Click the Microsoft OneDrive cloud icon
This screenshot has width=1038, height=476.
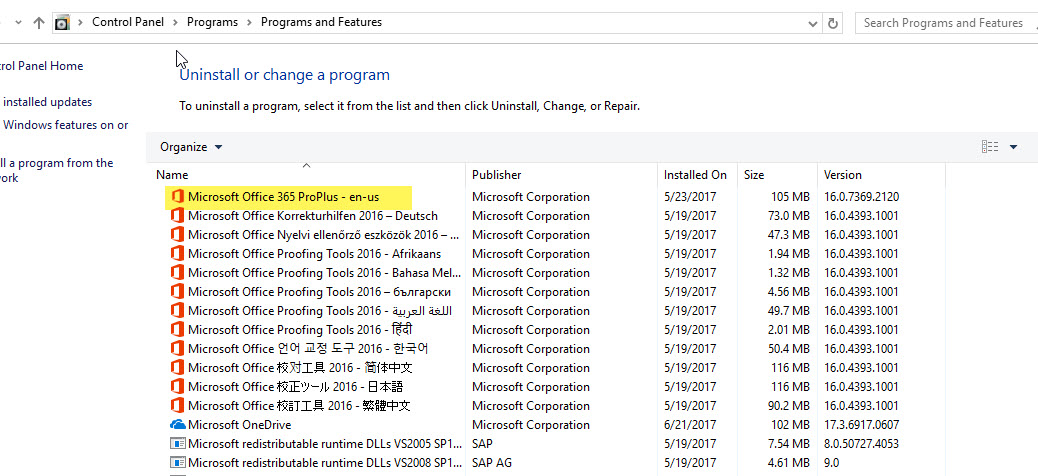177,425
